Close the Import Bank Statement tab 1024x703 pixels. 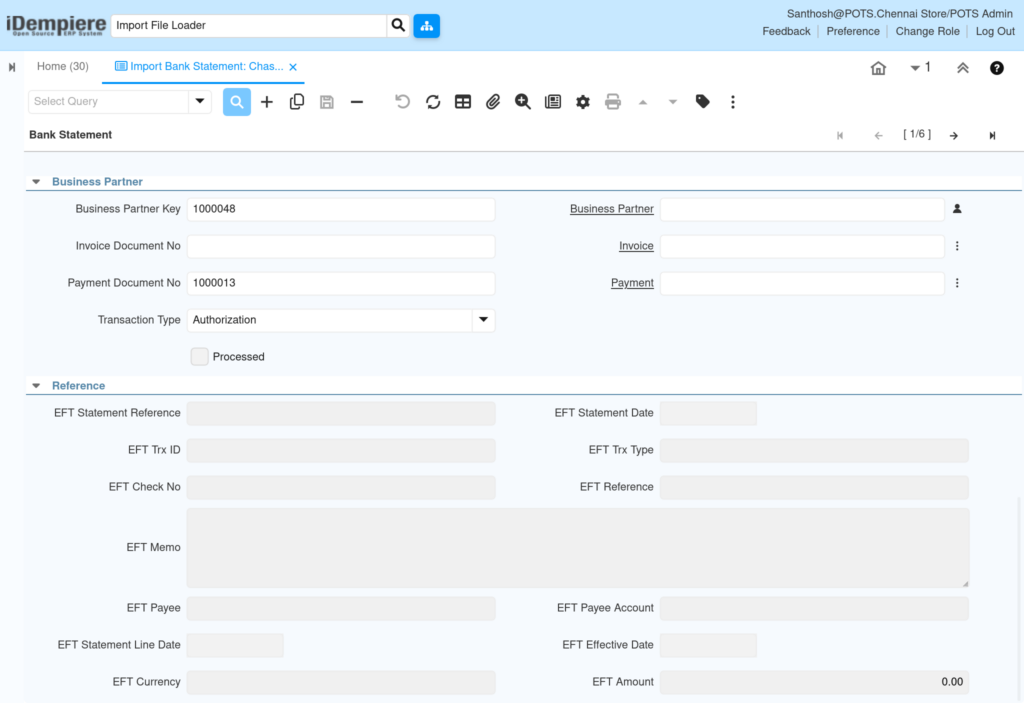tap(293, 67)
